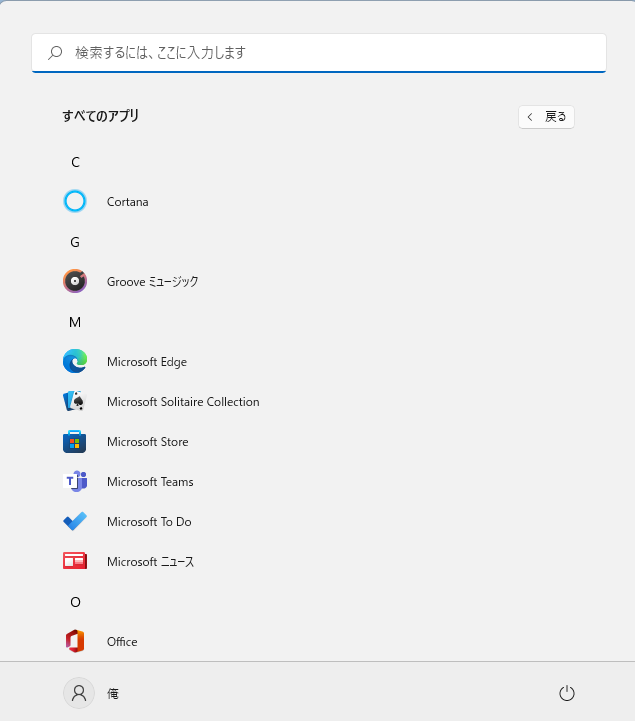Select the letter O group header
The image size is (635, 721).
tap(75, 602)
